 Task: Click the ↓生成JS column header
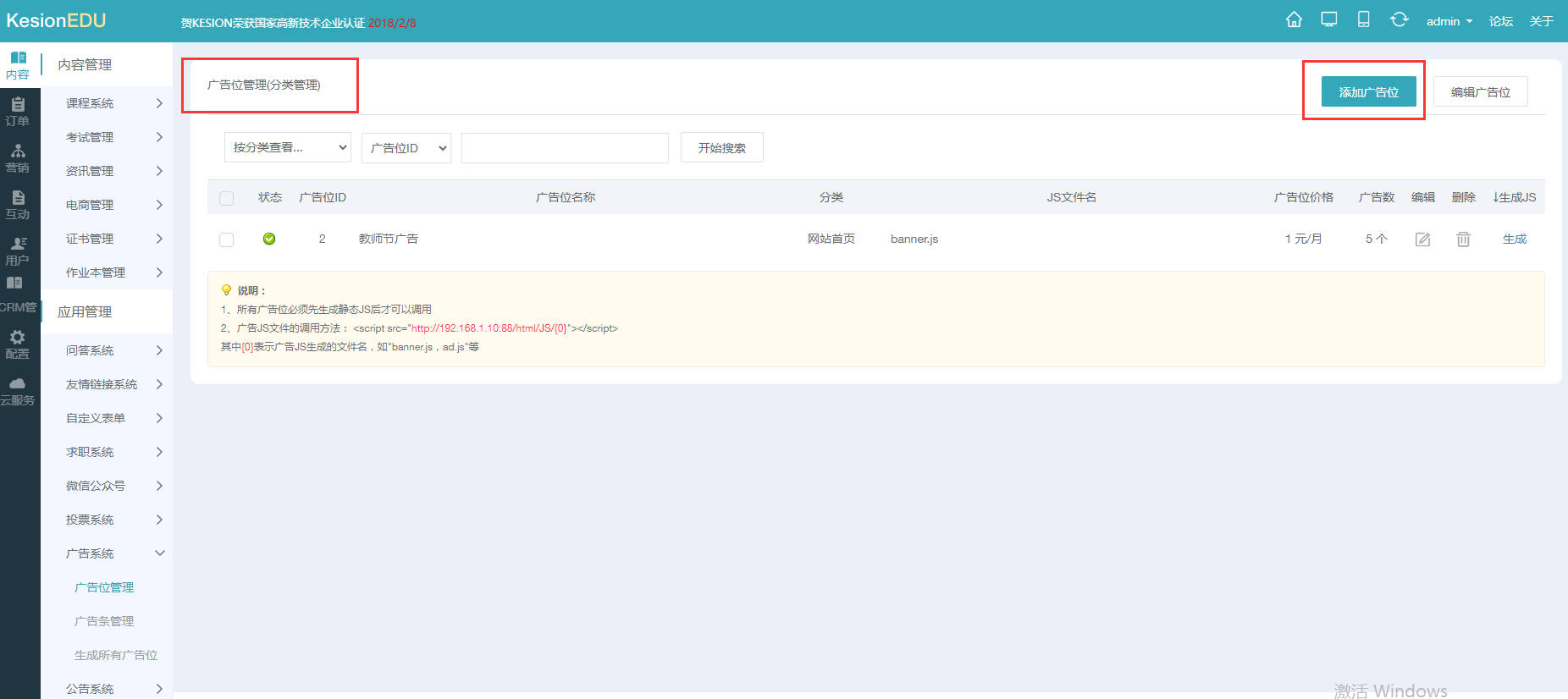pyautogui.click(x=1515, y=197)
